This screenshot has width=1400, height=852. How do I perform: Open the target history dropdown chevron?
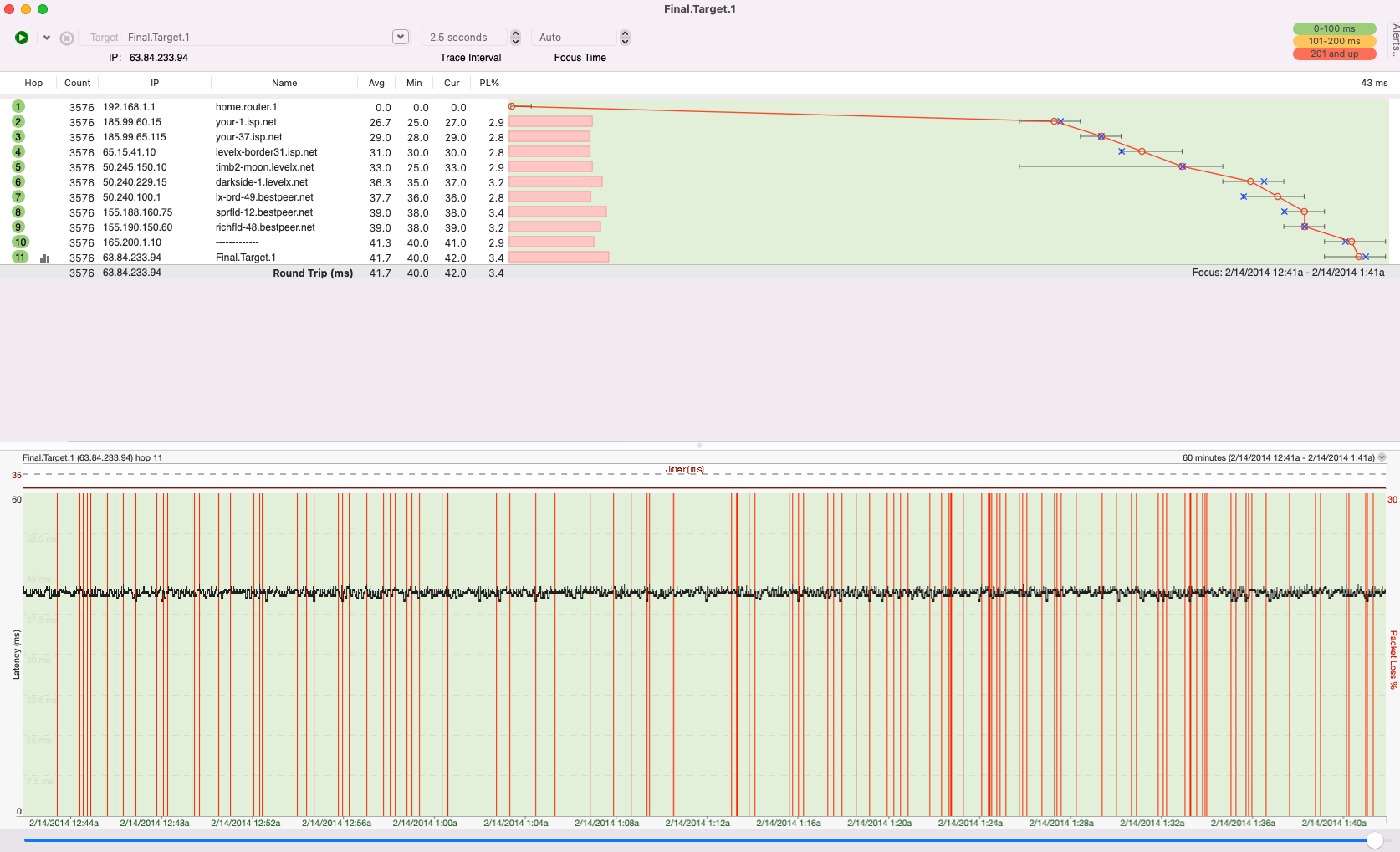click(x=401, y=37)
